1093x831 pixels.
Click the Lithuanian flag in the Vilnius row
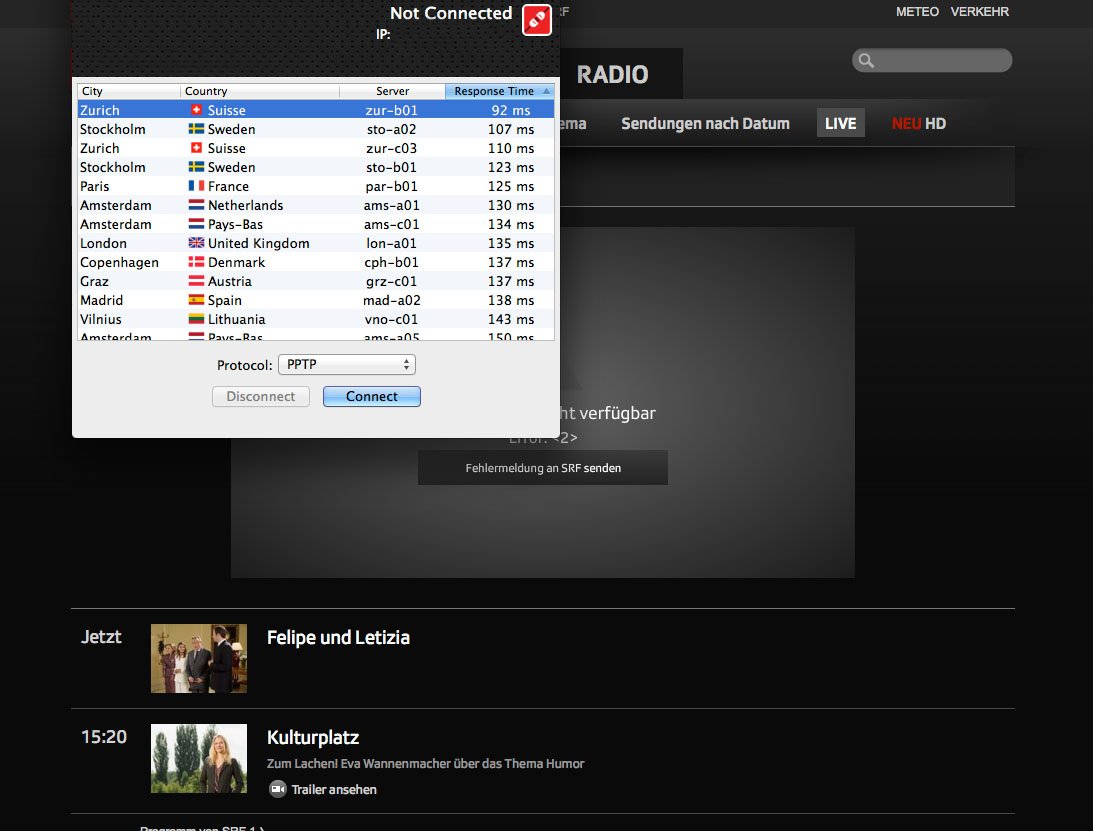click(197, 319)
